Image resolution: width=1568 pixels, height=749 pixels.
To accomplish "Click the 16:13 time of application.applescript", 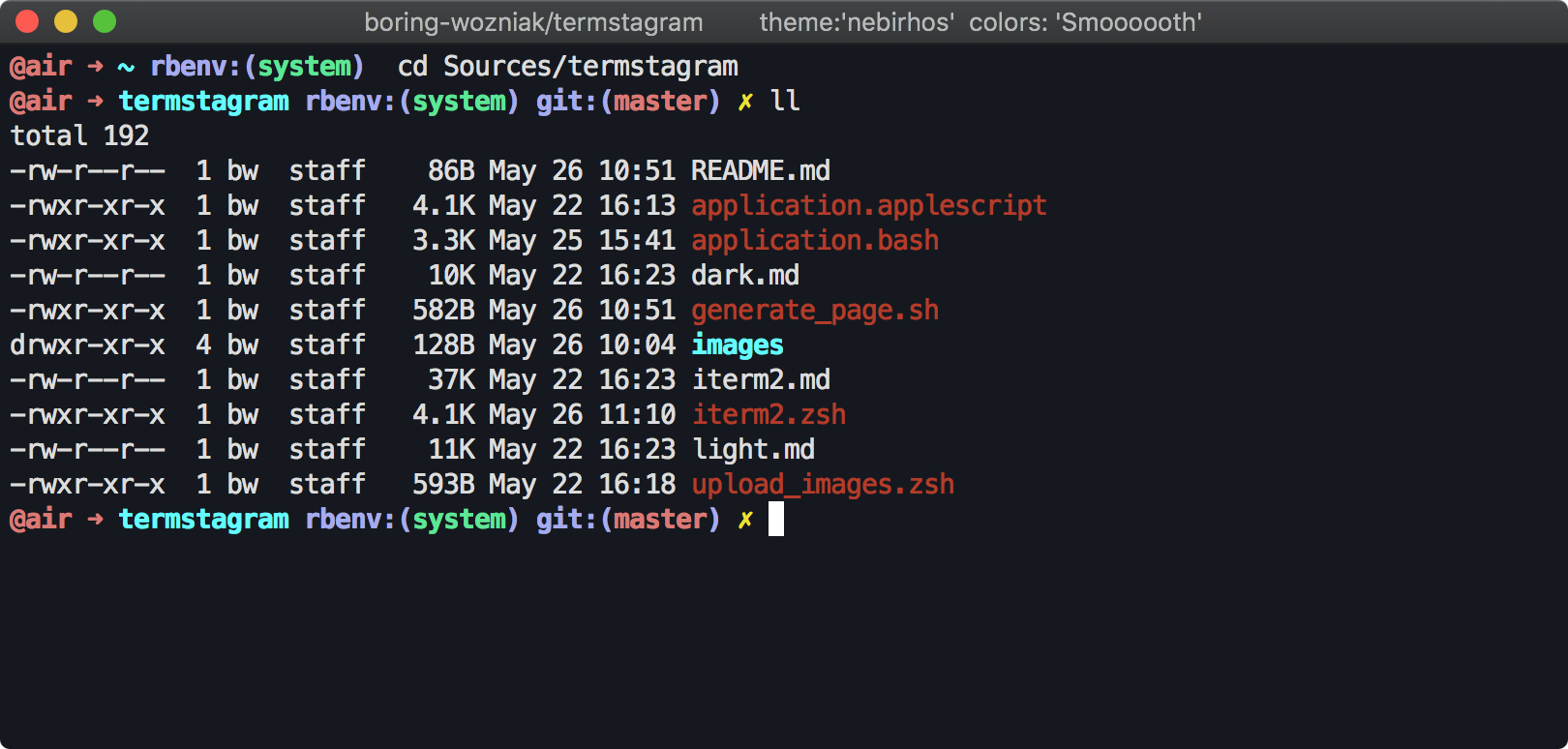I will point(637,206).
